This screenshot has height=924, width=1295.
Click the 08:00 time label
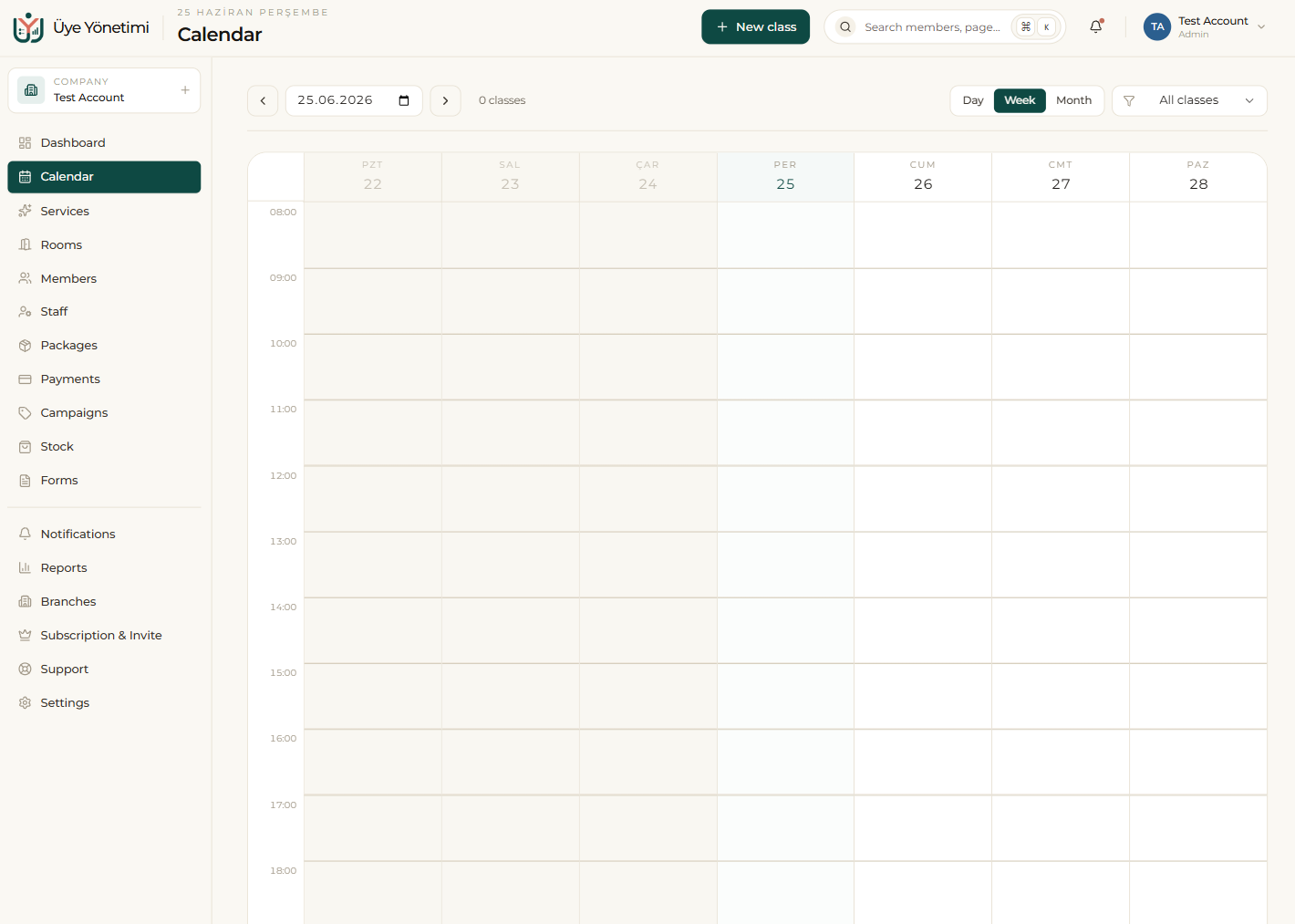283,213
